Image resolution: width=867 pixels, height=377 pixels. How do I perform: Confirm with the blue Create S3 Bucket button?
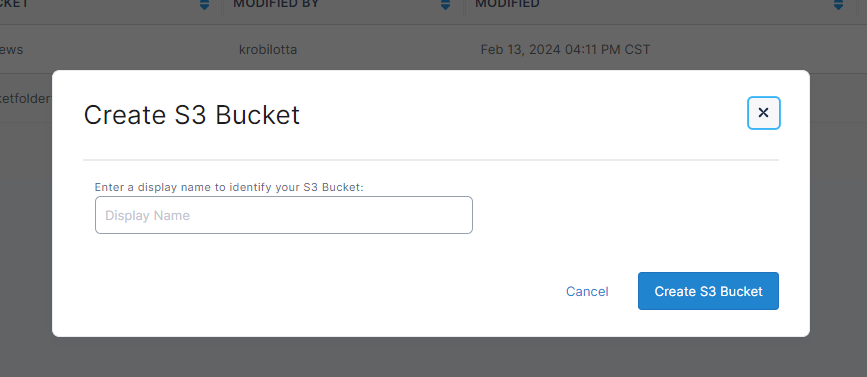tap(708, 291)
